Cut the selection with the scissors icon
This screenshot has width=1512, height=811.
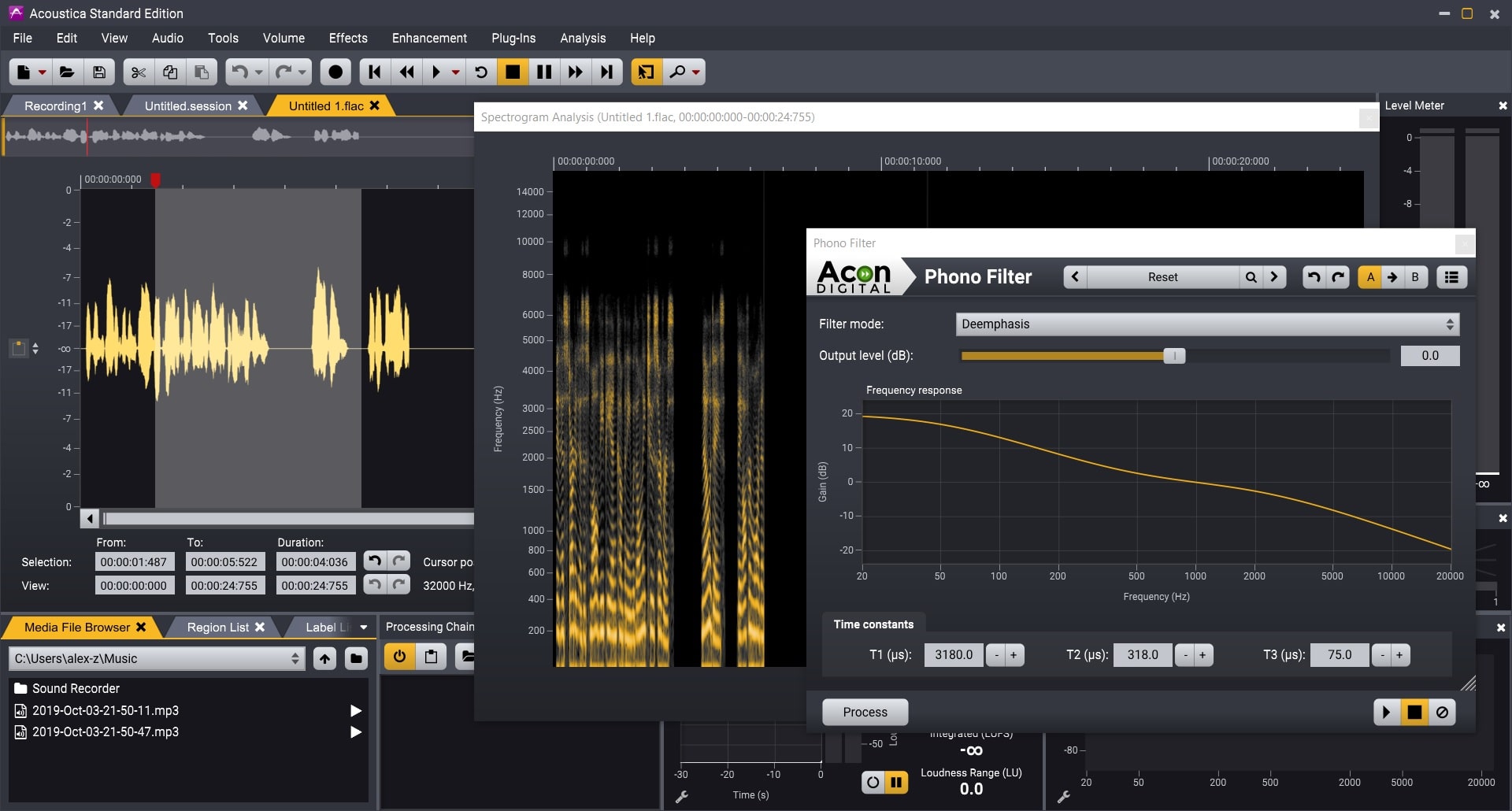tap(139, 72)
